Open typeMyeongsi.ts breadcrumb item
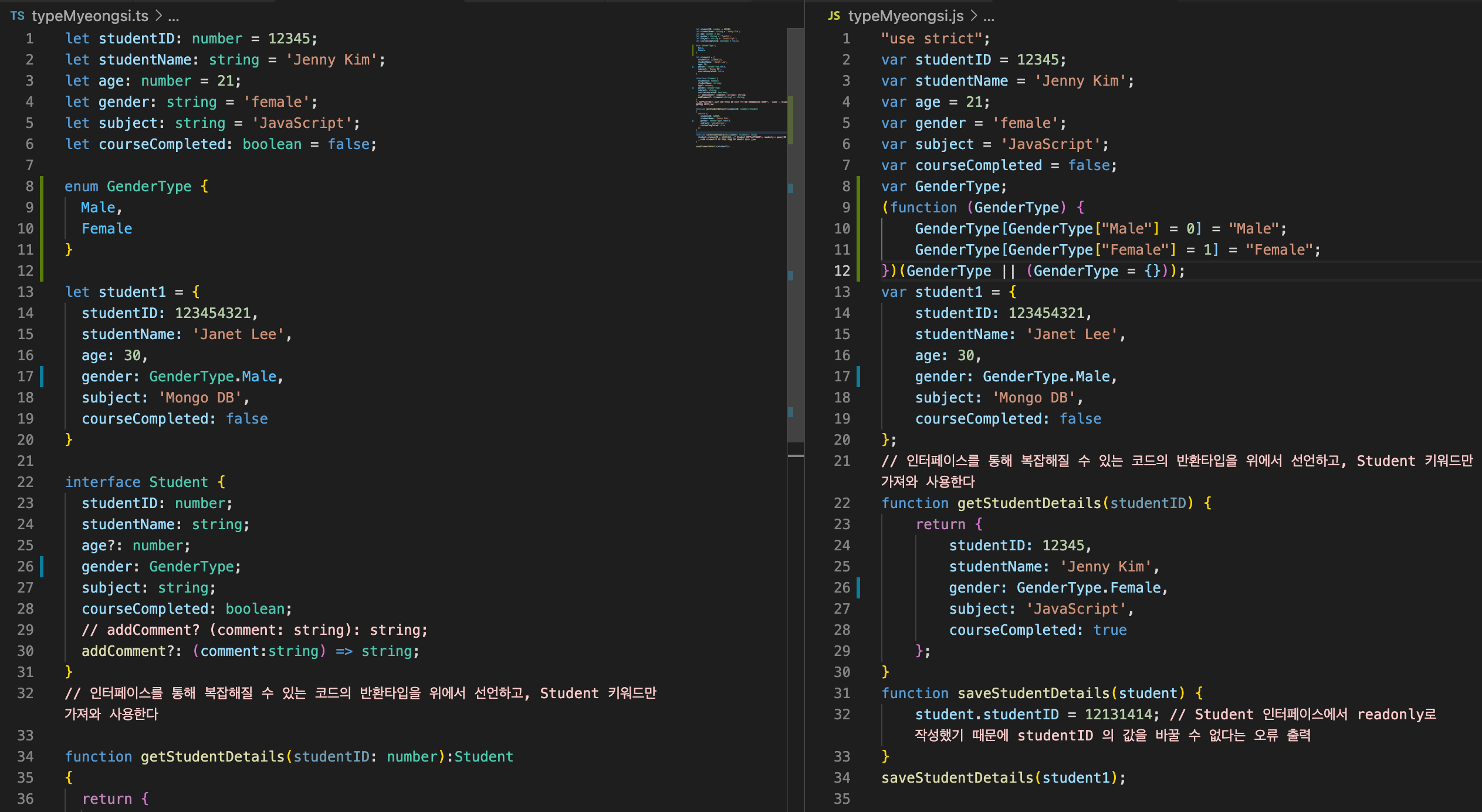The image size is (1482, 812). pyautogui.click(x=90, y=16)
